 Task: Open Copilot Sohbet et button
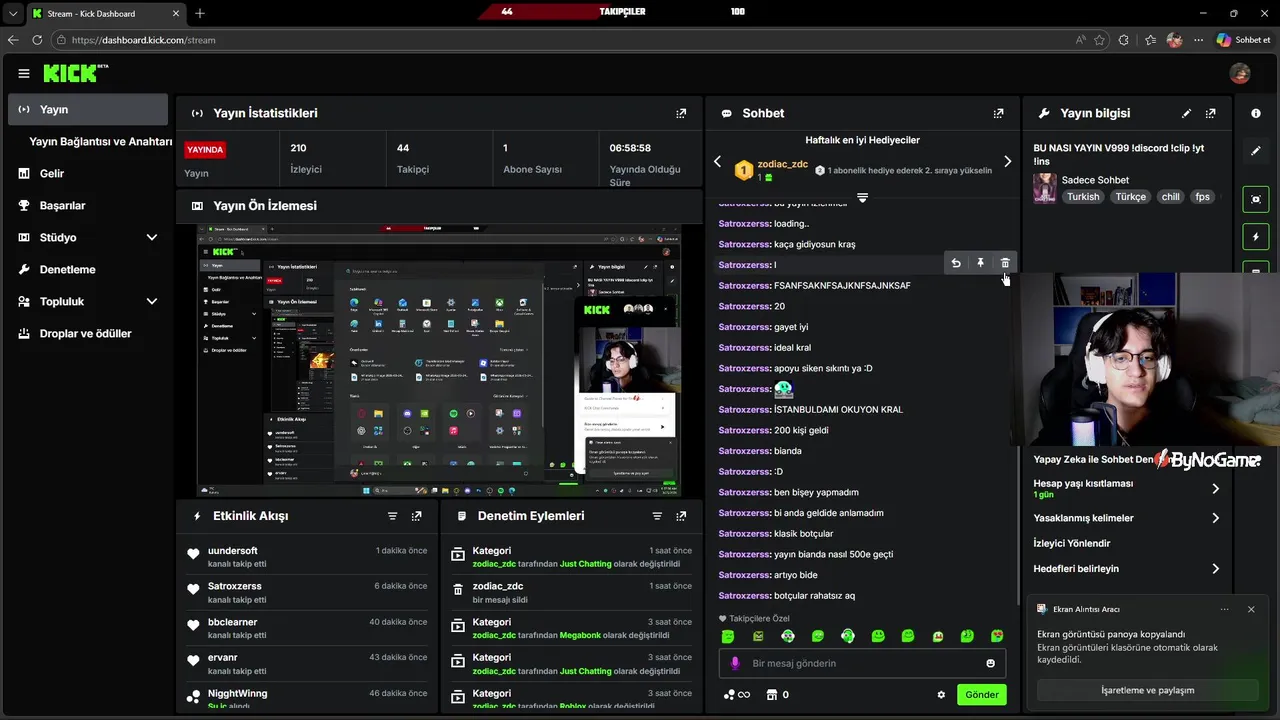1243,40
